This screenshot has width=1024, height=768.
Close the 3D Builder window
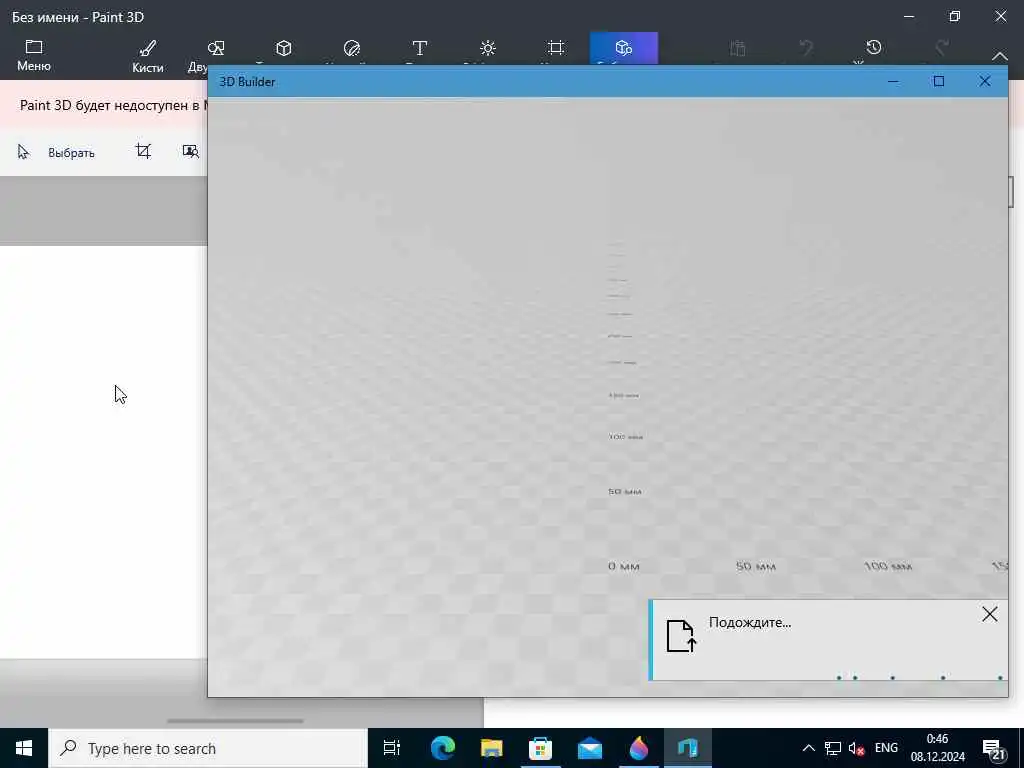985,81
